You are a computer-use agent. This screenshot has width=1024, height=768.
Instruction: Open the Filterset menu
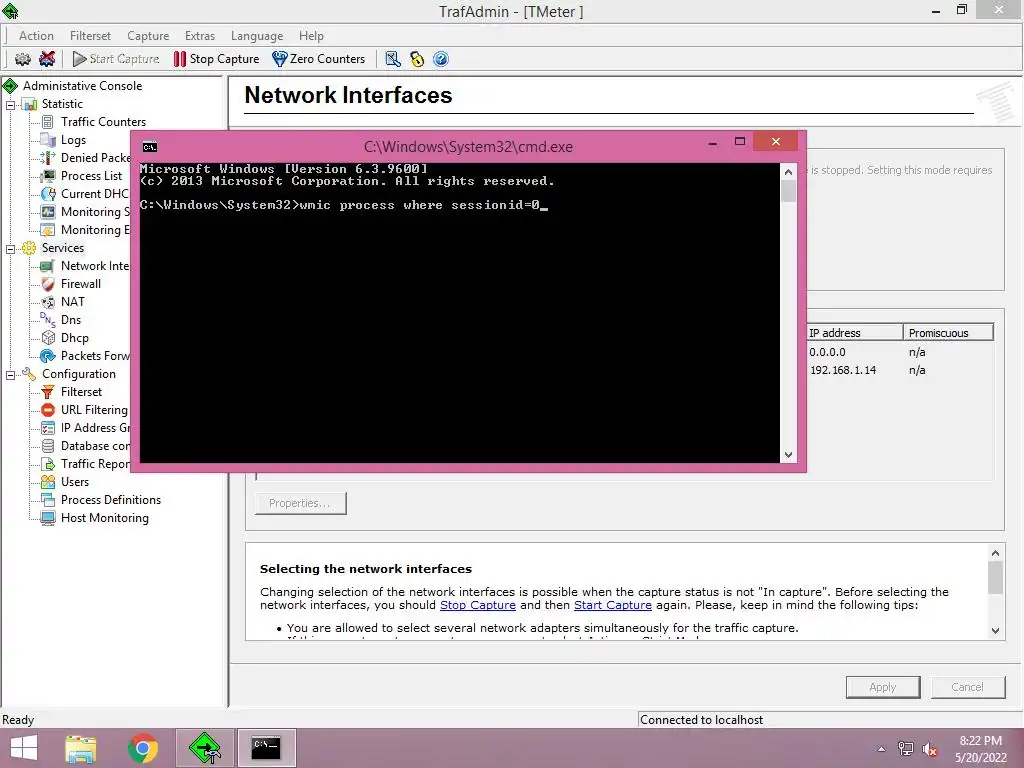pos(90,36)
